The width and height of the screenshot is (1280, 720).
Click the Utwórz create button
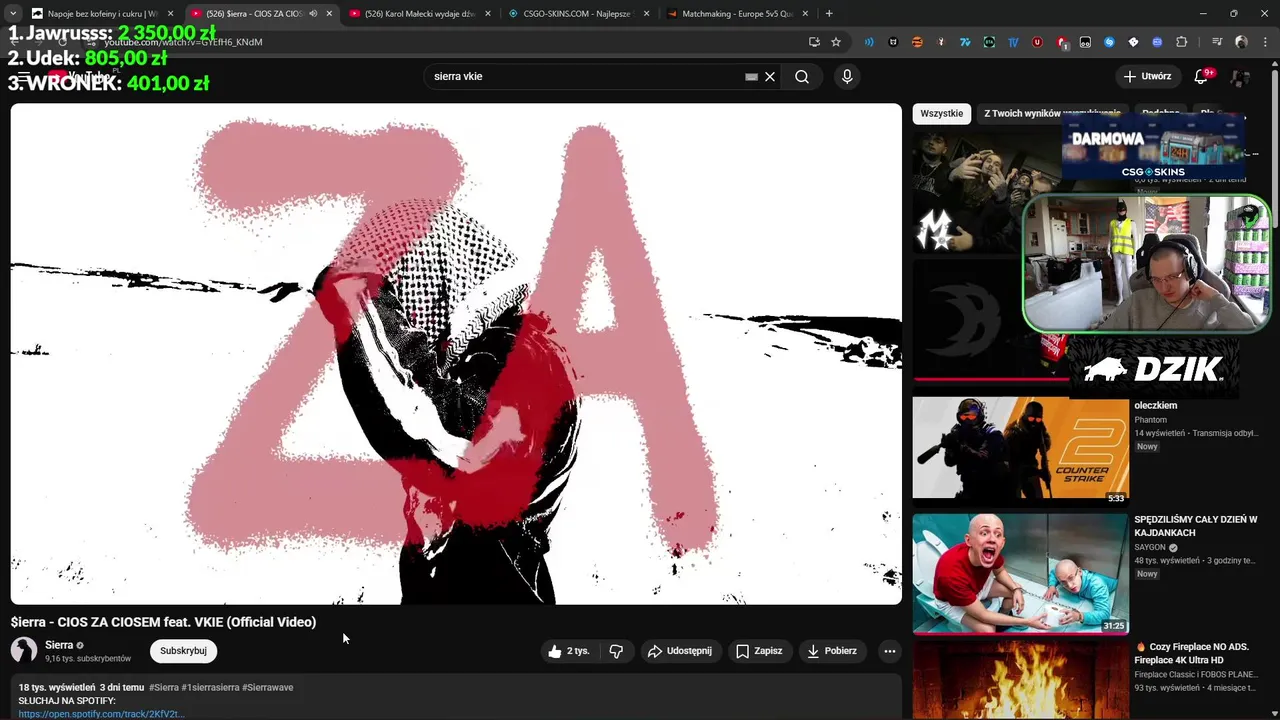pyautogui.click(x=1147, y=76)
